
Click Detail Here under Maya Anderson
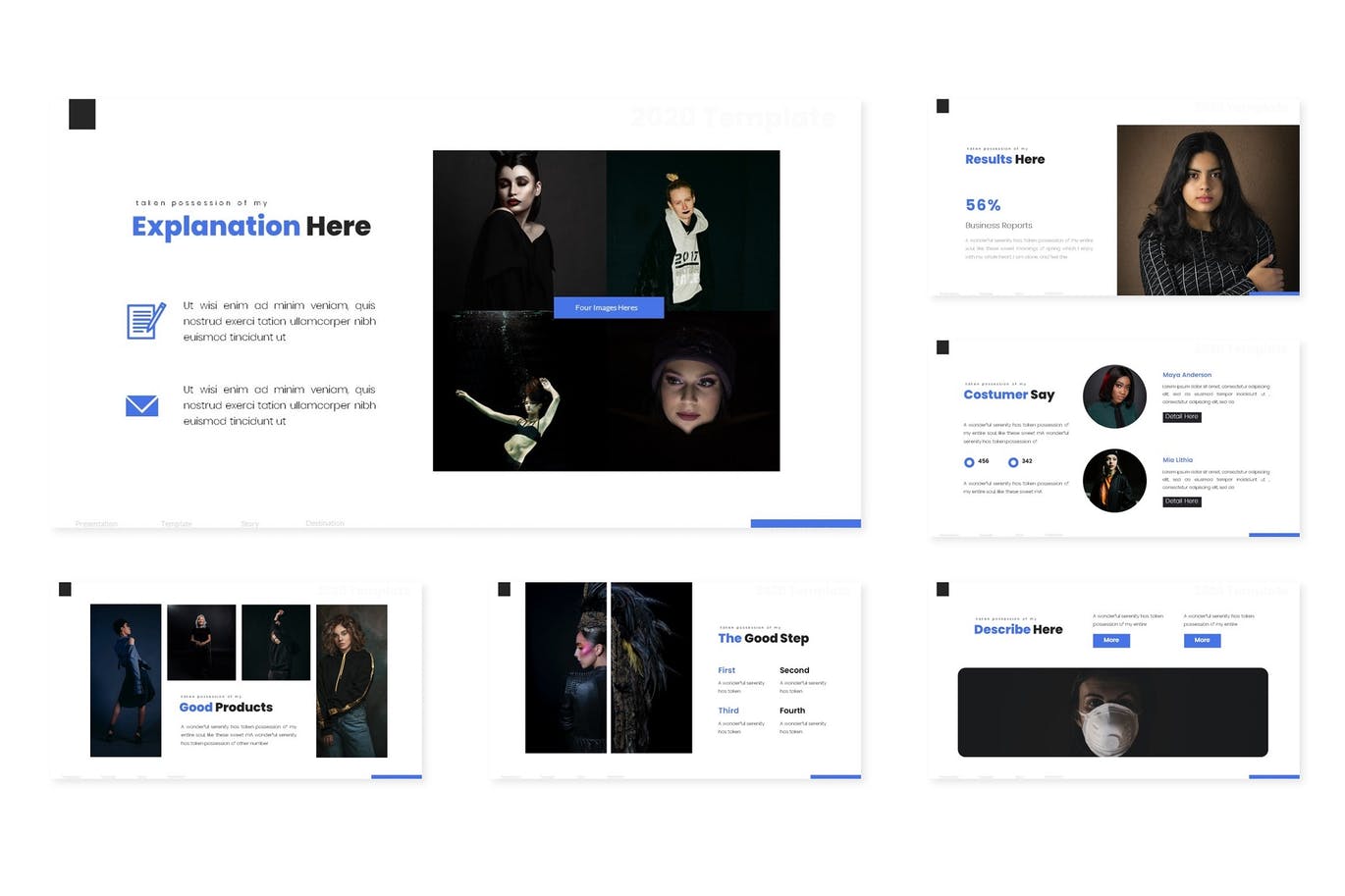1181,417
